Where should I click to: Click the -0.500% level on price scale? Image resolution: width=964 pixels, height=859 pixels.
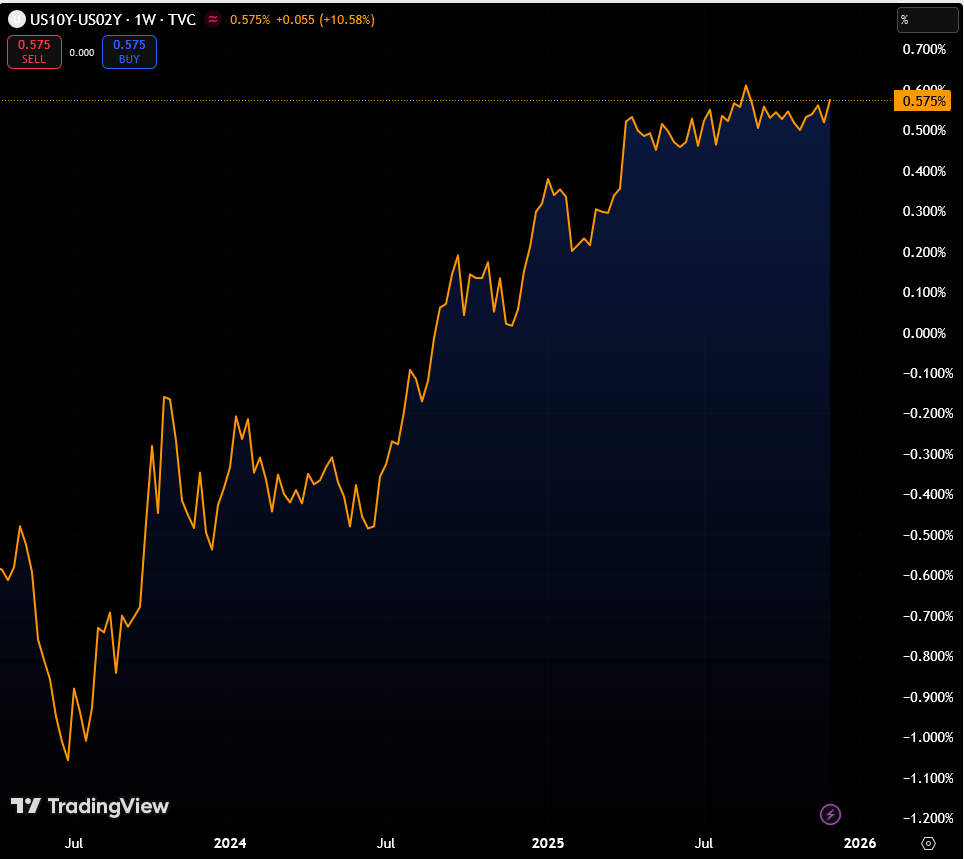(923, 535)
